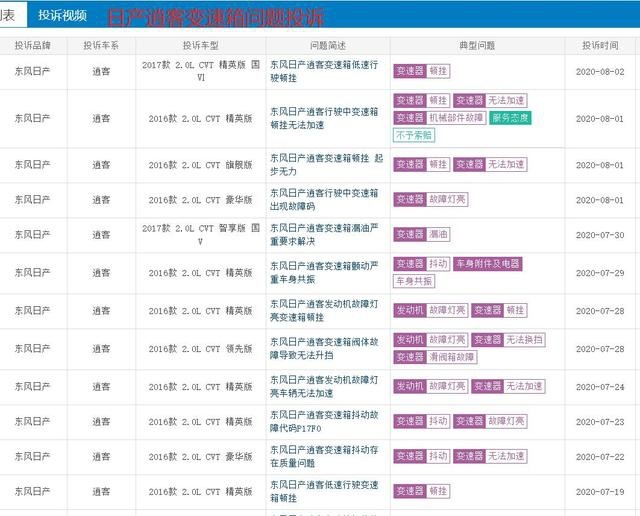
Task: Click the date 2020-08-02
Action: click(x=600, y=72)
